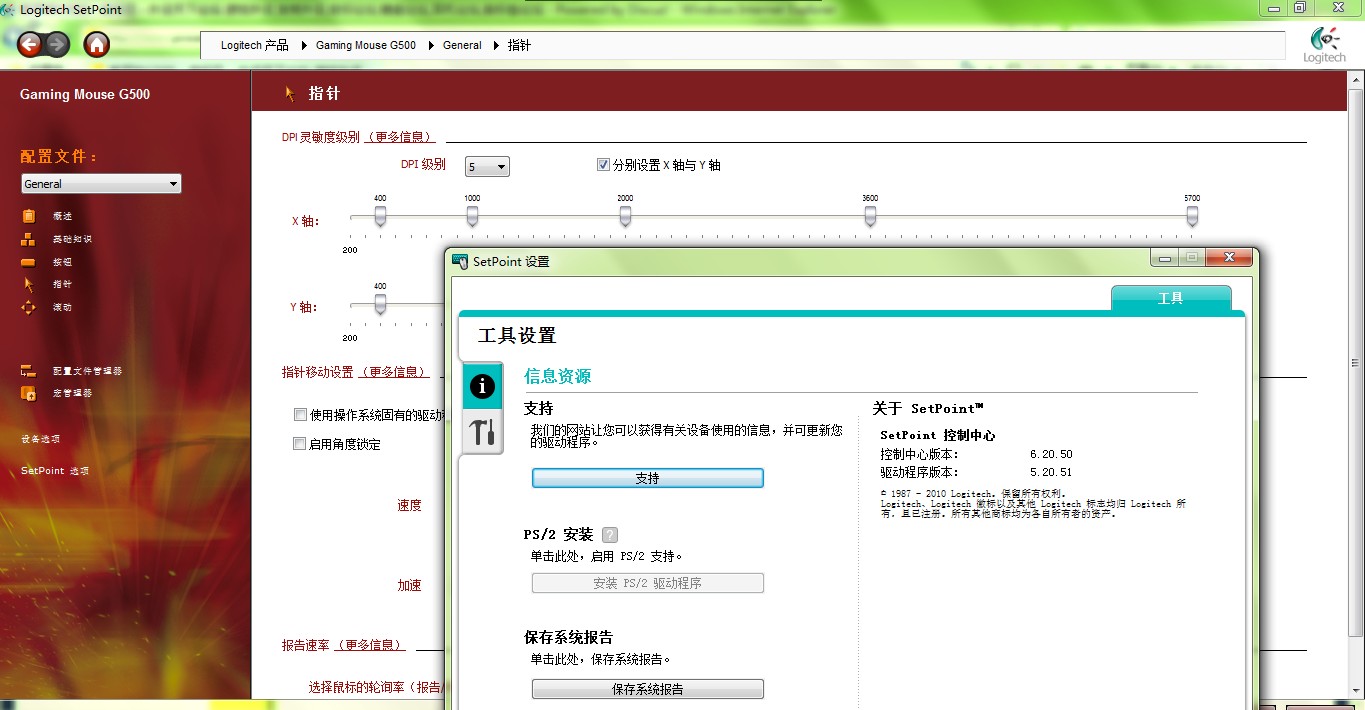The height and width of the screenshot is (710, 1365).
Task: Click the pointer icon beside 指针 header
Action: 290,94
